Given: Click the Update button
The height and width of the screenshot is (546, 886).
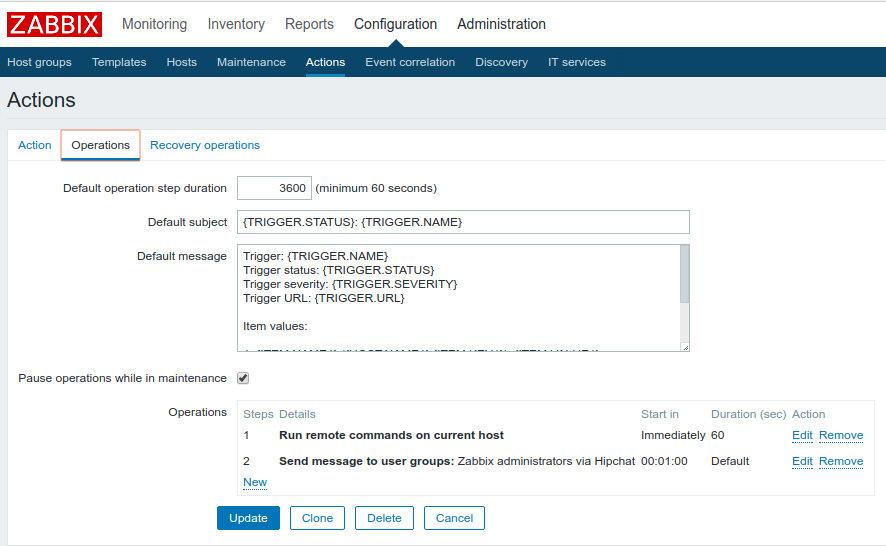Looking at the screenshot, I should 248,518.
